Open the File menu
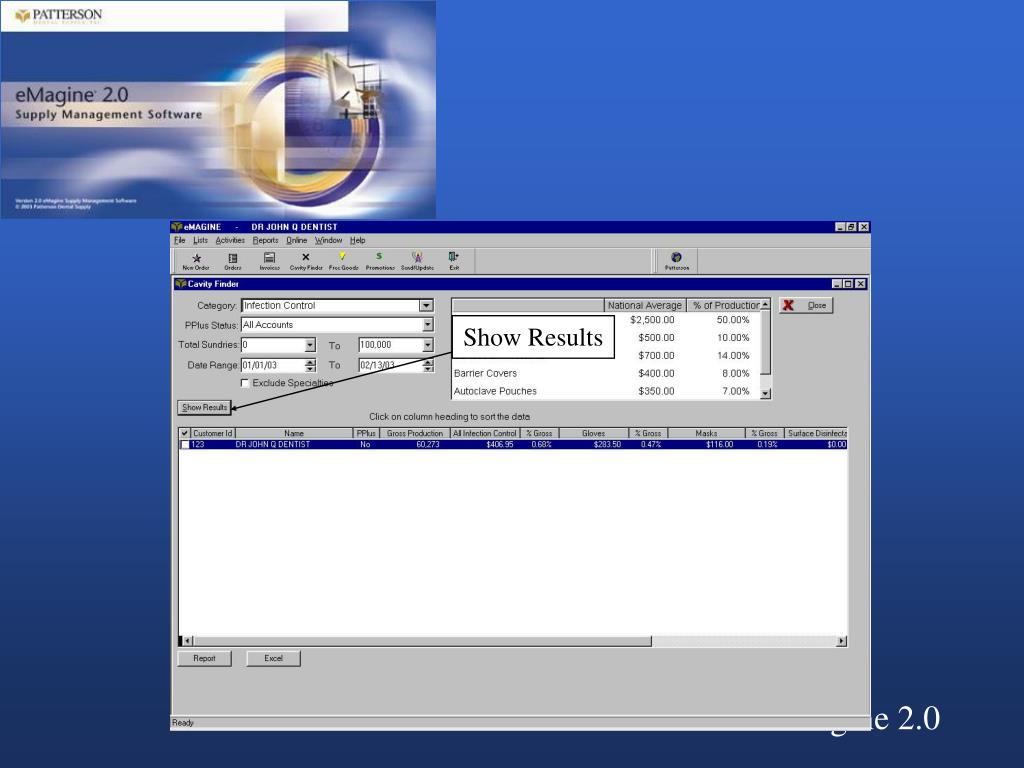1024x768 pixels. (180, 240)
